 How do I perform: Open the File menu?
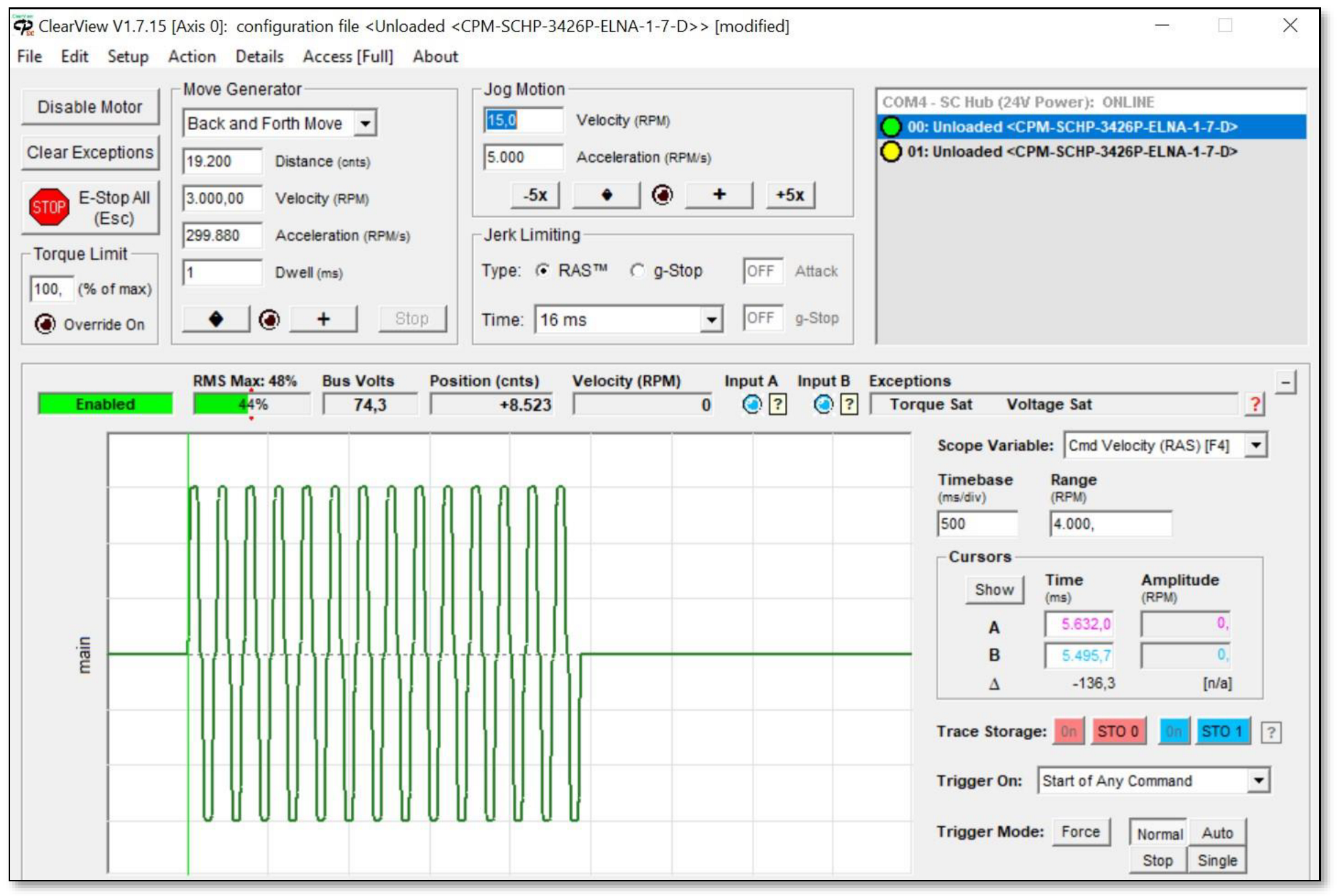(x=29, y=57)
